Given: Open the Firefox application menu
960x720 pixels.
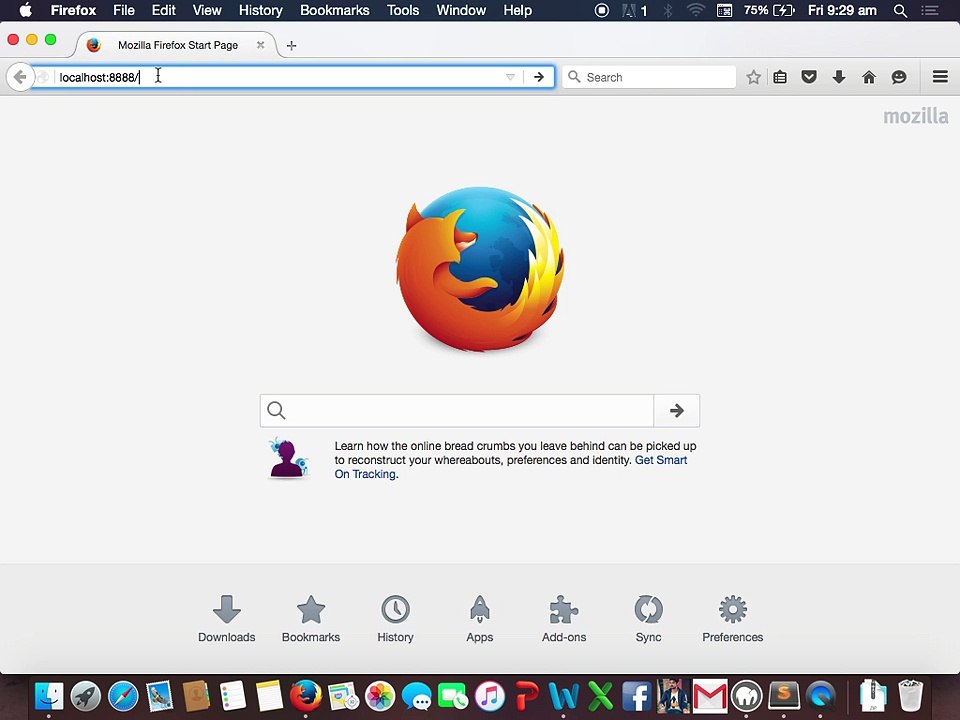Looking at the screenshot, I should point(73,10).
